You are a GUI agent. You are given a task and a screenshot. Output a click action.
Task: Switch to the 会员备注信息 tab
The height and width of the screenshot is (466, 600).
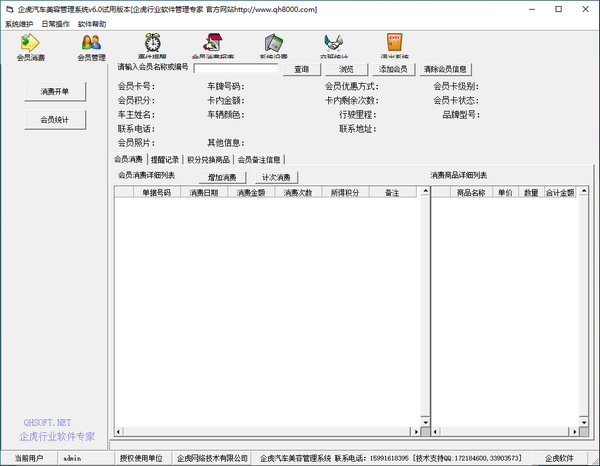[x=259, y=160]
